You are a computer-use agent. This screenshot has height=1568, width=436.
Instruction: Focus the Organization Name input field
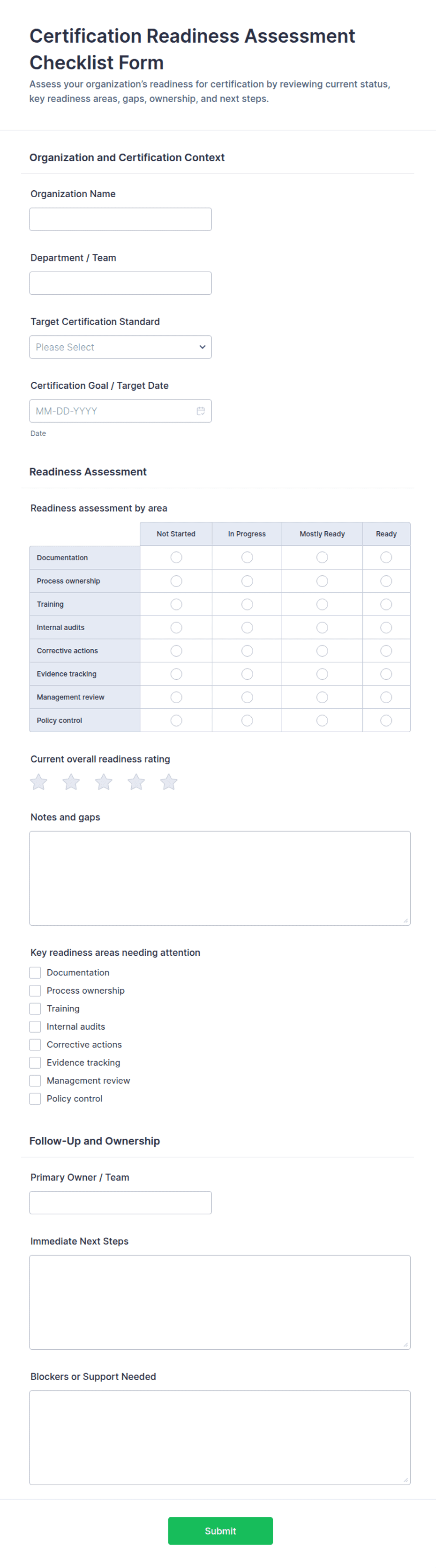point(120,219)
